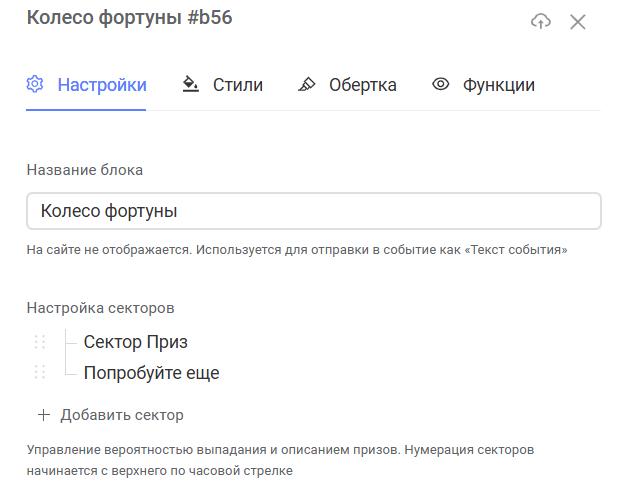Click the gear icon beside Настройки

pyautogui.click(x=35, y=84)
